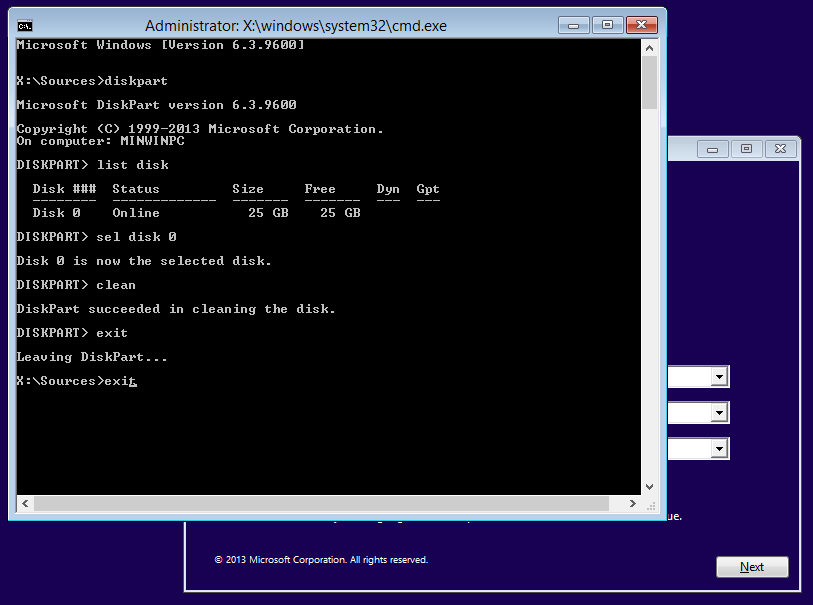This screenshot has height=605, width=813.
Task: Click the console's horizontal scroll left arrow
Action: click(x=24, y=504)
